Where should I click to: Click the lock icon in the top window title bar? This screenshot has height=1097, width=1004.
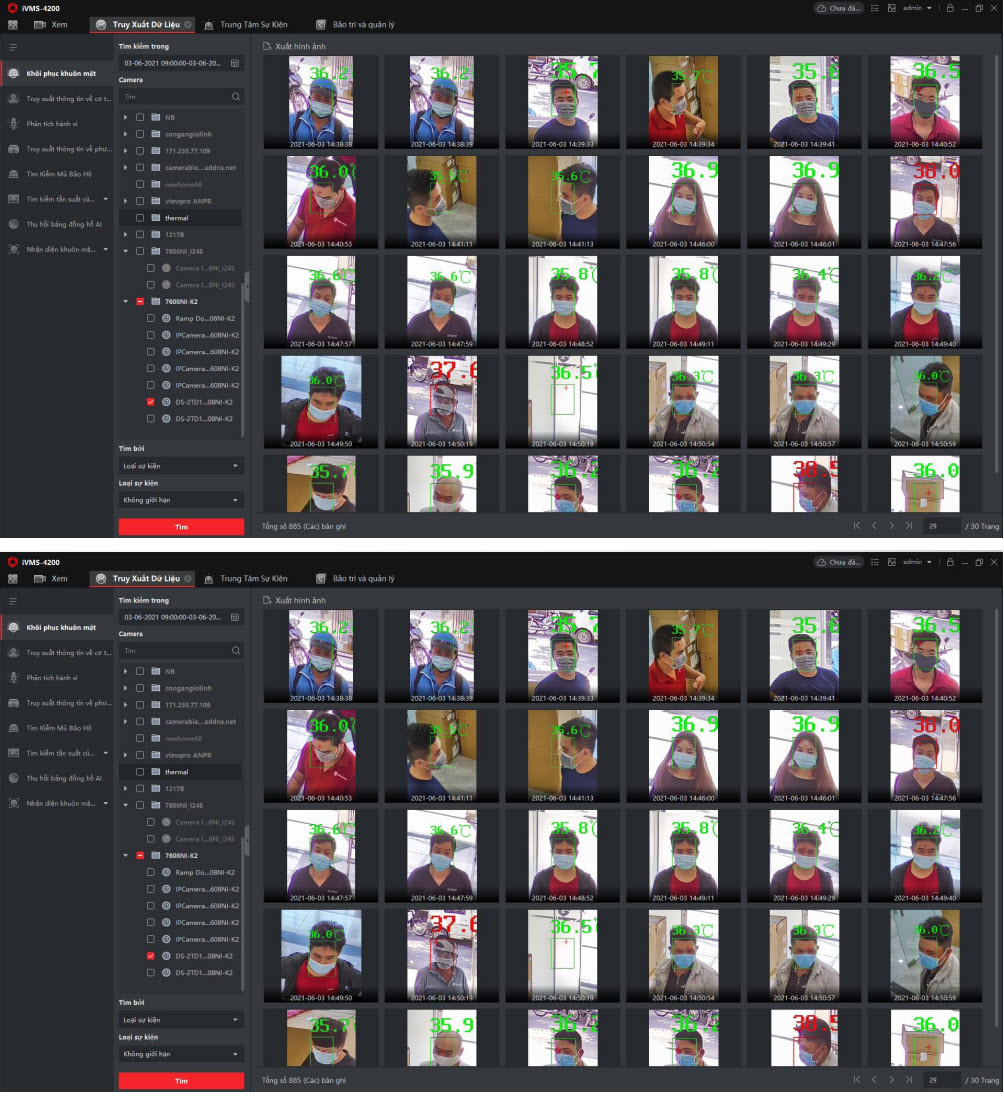949,8
